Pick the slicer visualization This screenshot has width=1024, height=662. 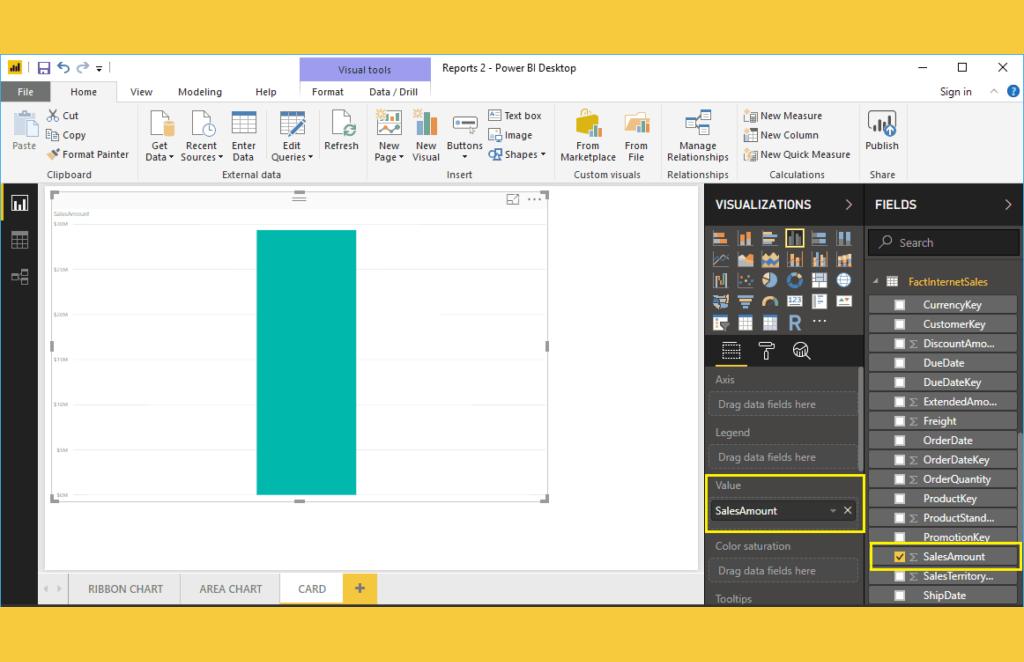point(720,323)
